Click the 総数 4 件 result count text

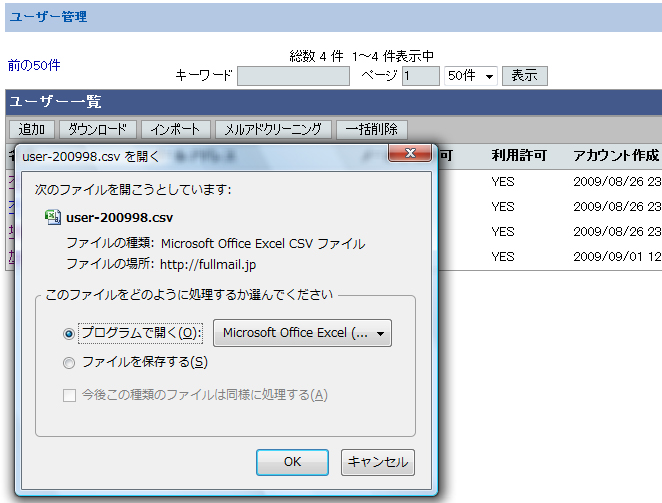[316, 56]
